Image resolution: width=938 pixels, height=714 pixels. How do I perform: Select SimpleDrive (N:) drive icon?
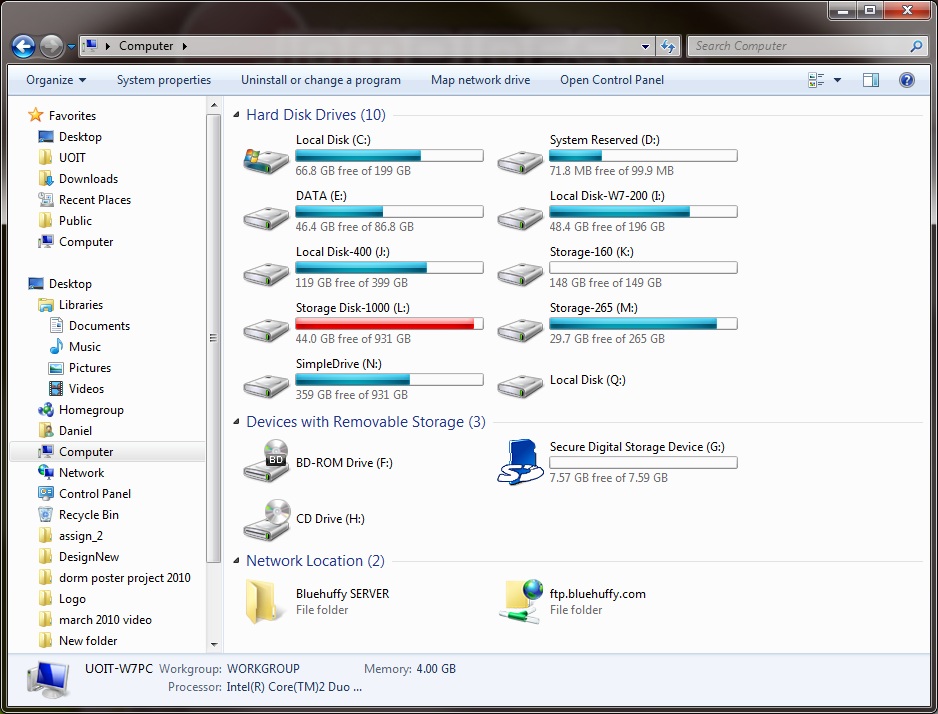pyautogui.click(x=266, y=386)
